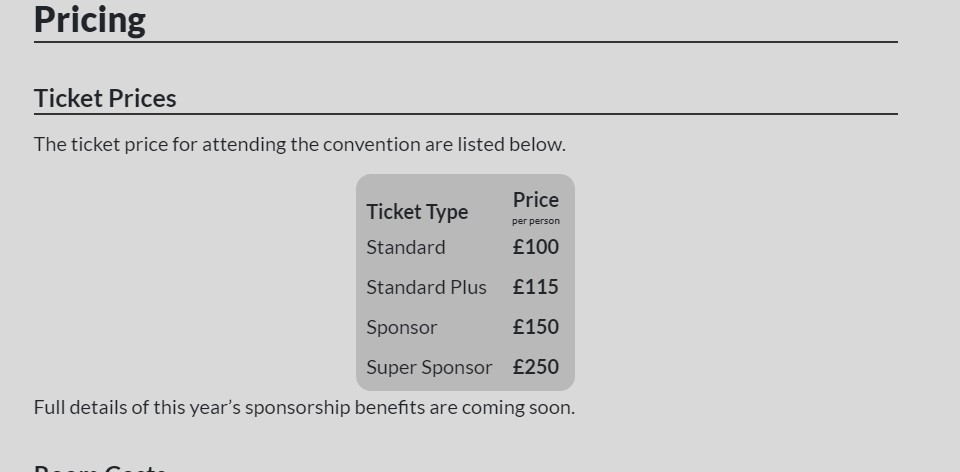
Task: Click the £250 price value
Action: (x=535, y=367)
